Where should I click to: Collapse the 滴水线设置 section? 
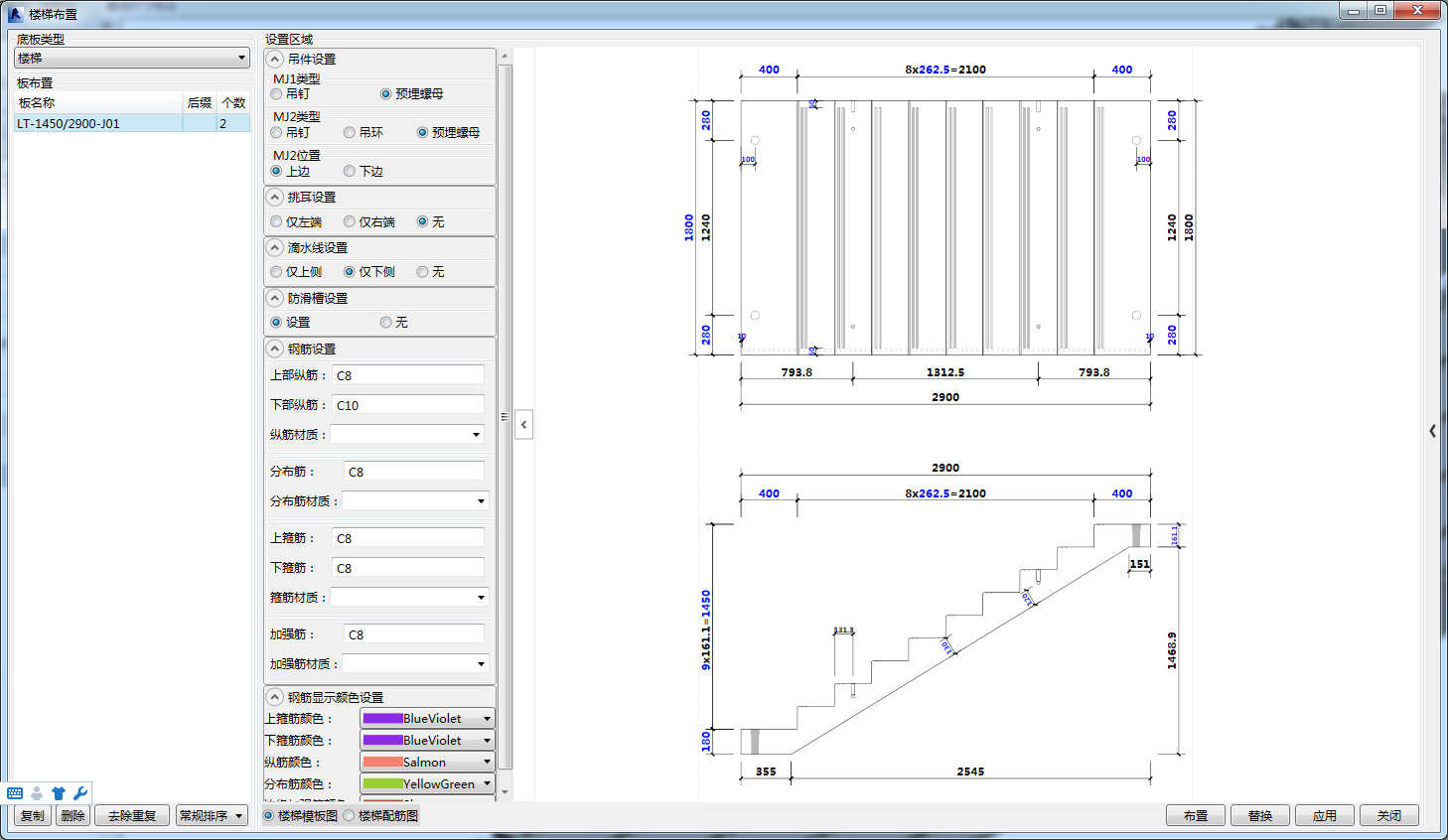(276, 248)
